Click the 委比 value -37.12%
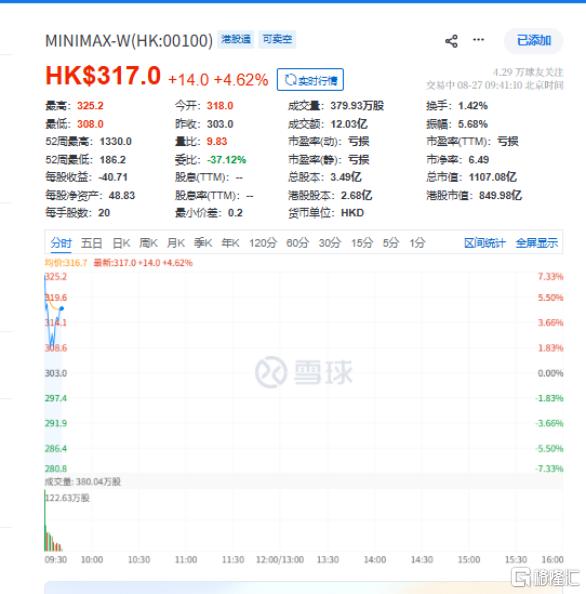The height and width of the screenshot is (594, 586). pos(226,160)
